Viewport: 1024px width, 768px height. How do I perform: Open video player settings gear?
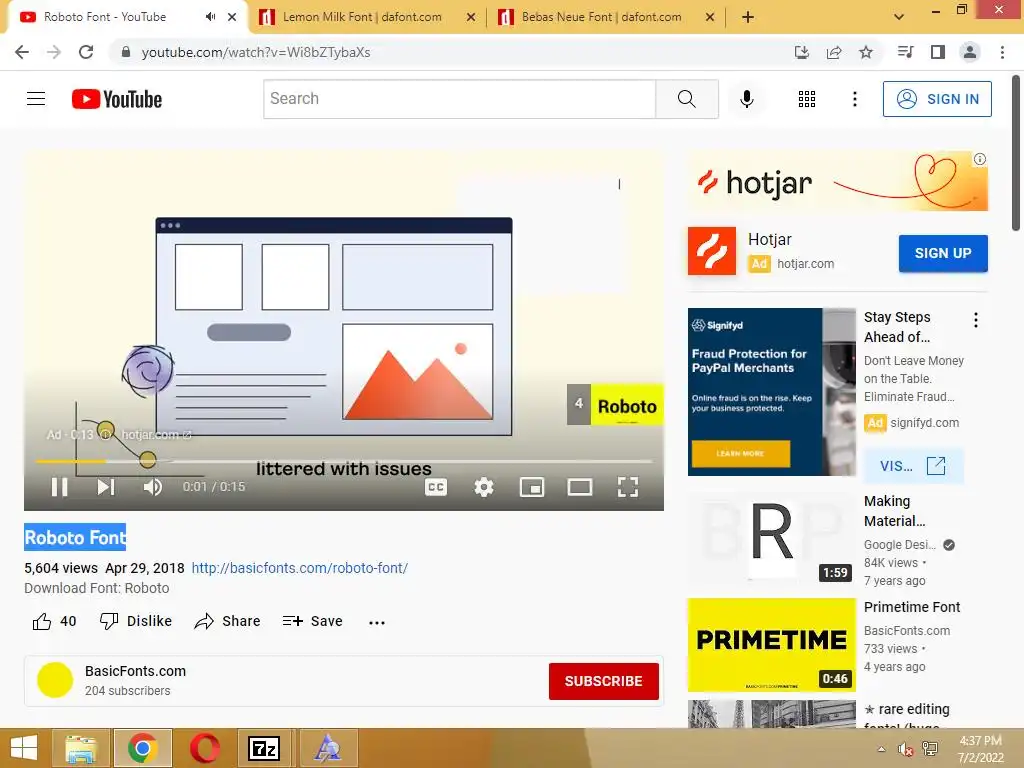tap(484, 487)
